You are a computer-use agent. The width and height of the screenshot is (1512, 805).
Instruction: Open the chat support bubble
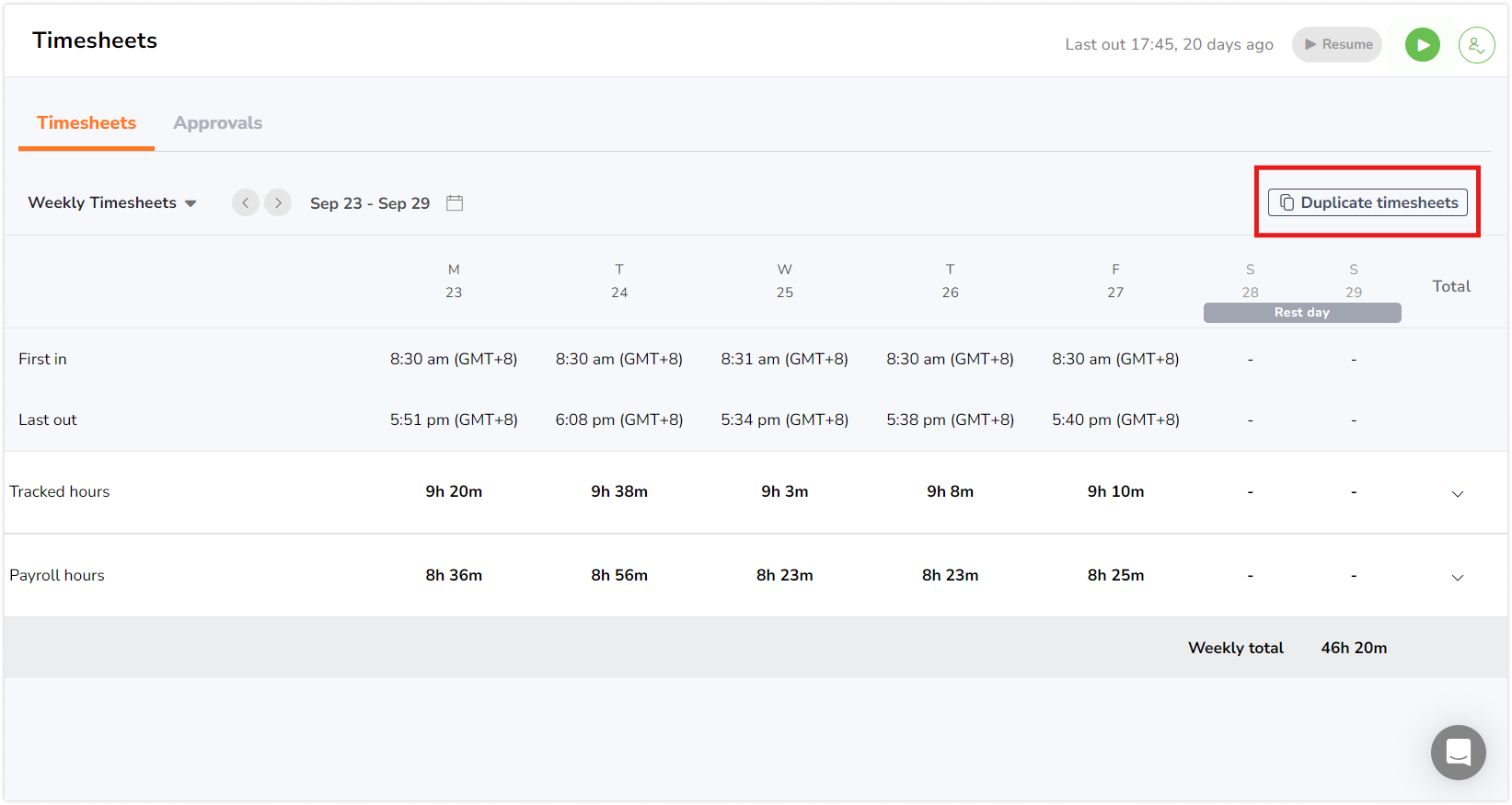click(1458, 752)
